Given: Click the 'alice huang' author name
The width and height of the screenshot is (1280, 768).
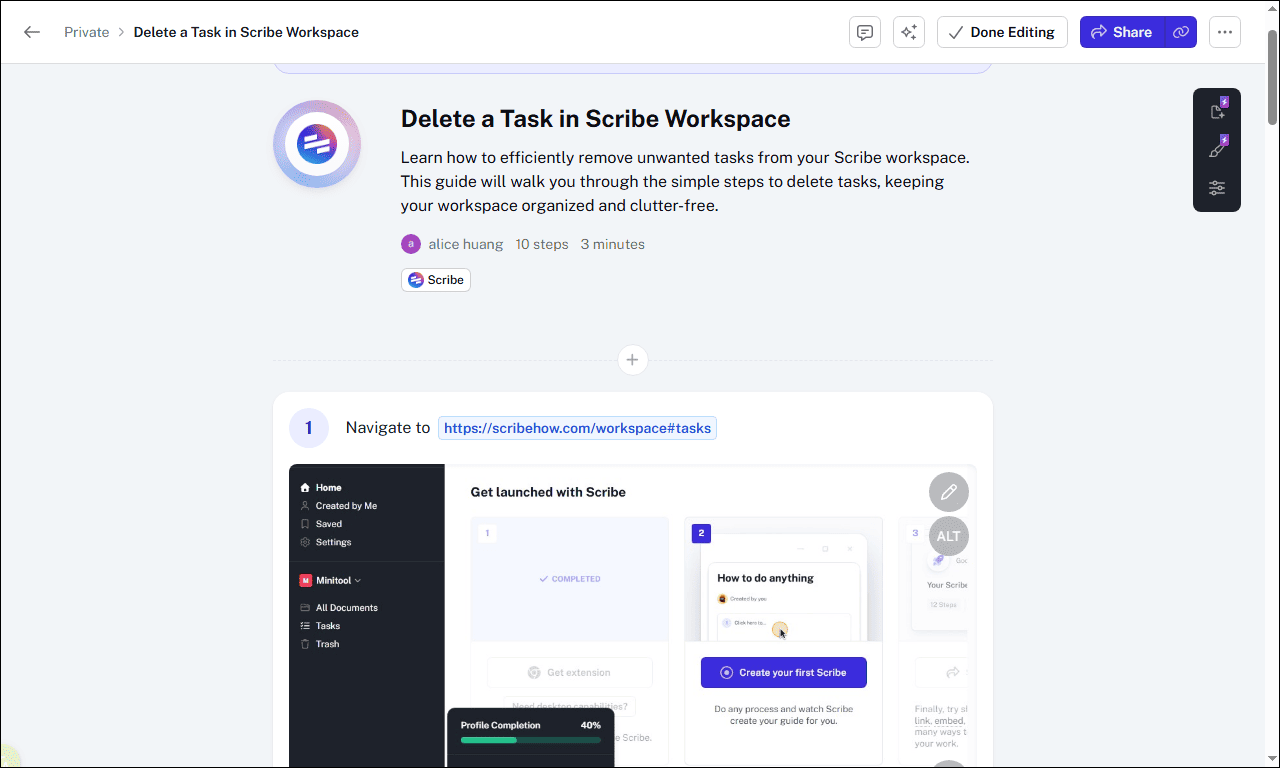Looking at the screenshot, I should 466,244.
